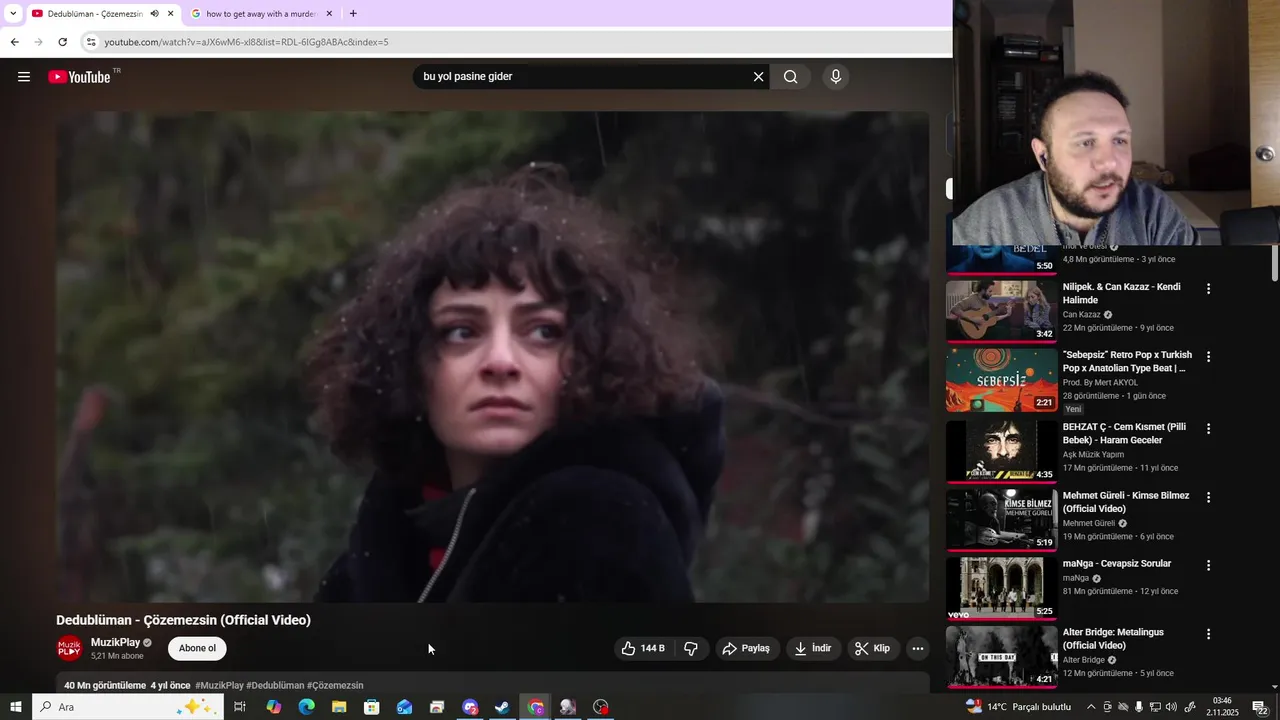This screenshot has height=720, width=1280.
Task: Mute the tab via speaker icon
Action: click(x=154, y=14)
